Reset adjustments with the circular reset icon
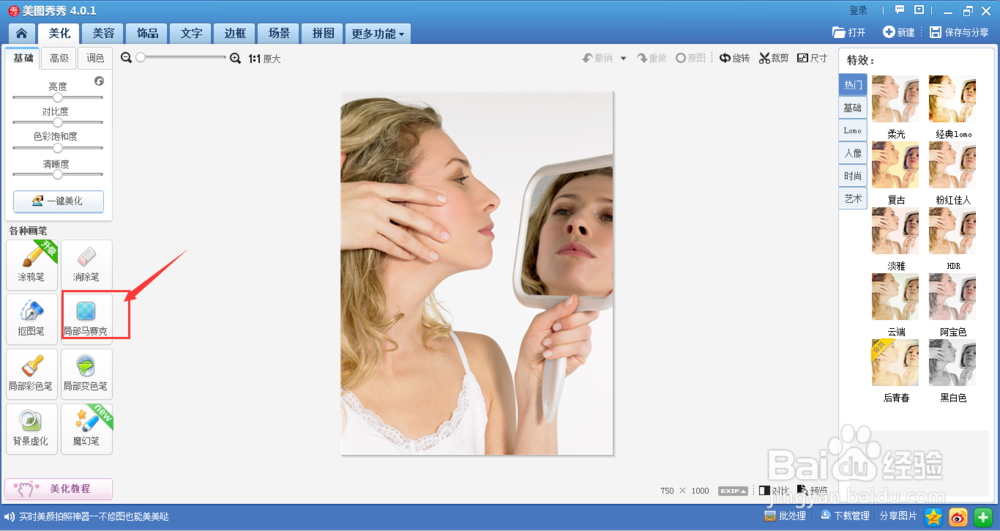Screen dimensions: 1000x531 click(x=99, y=81)
